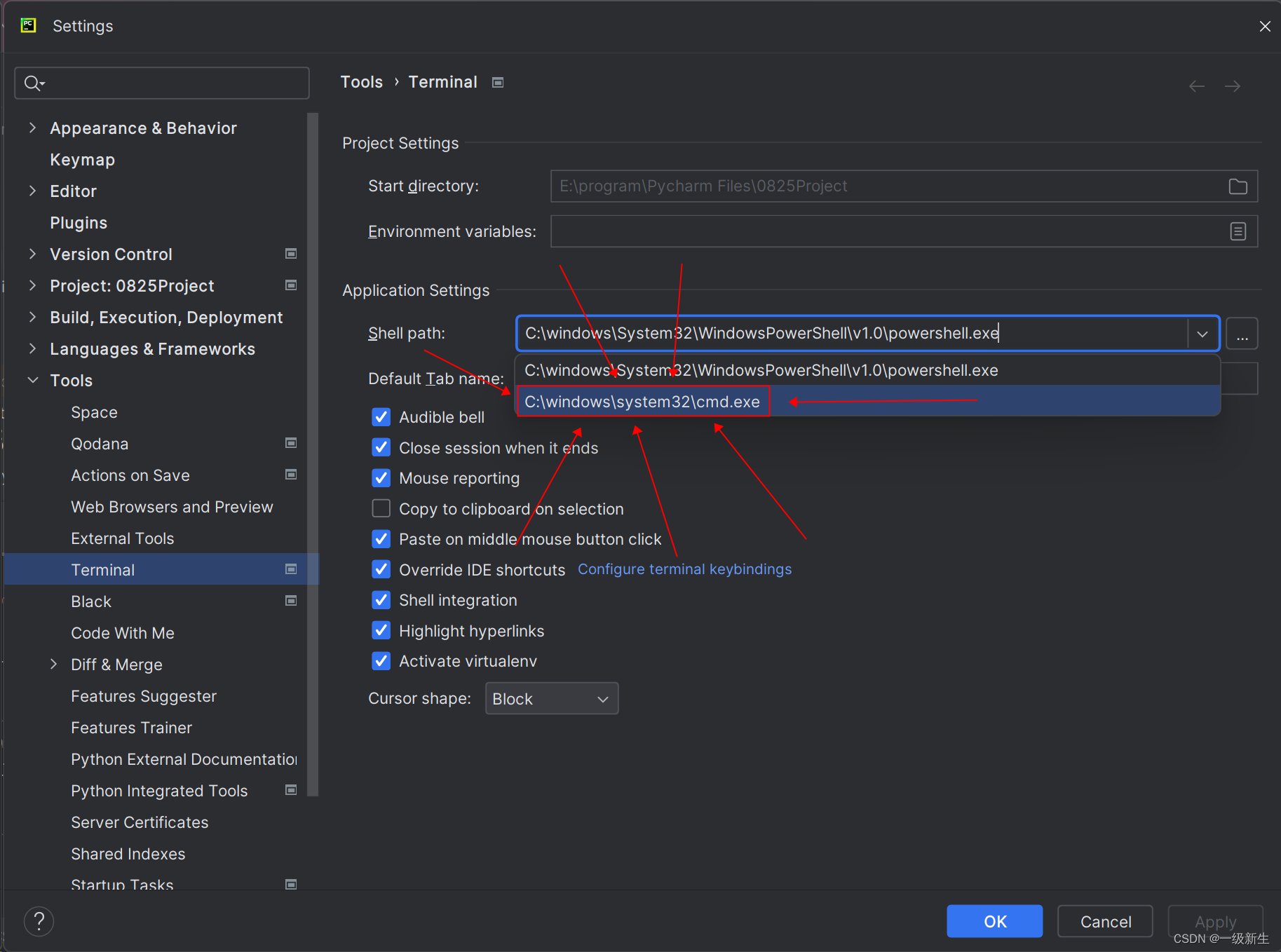This screenshot has height=952, width=1281.
Task: Enable Copy to clipboard on selection
Action: coord(381,508)
